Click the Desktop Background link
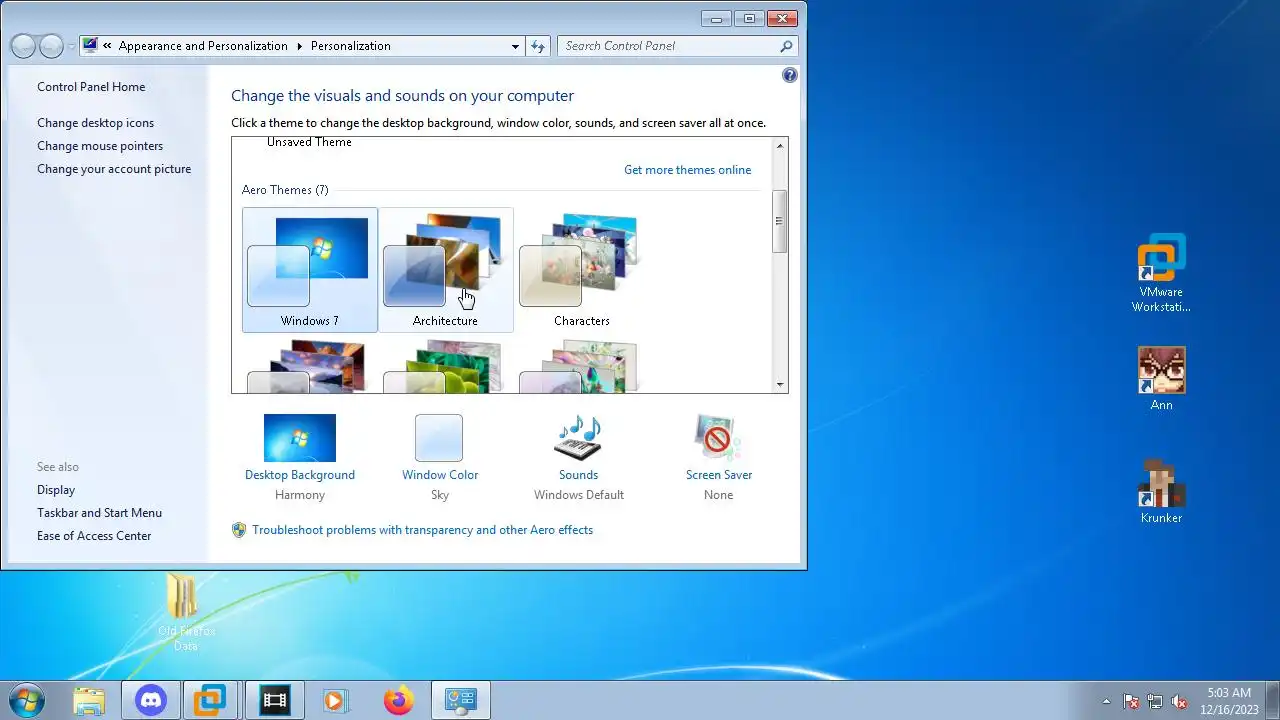This screenshot has width=1280, height=720. [x=299, y=475]
